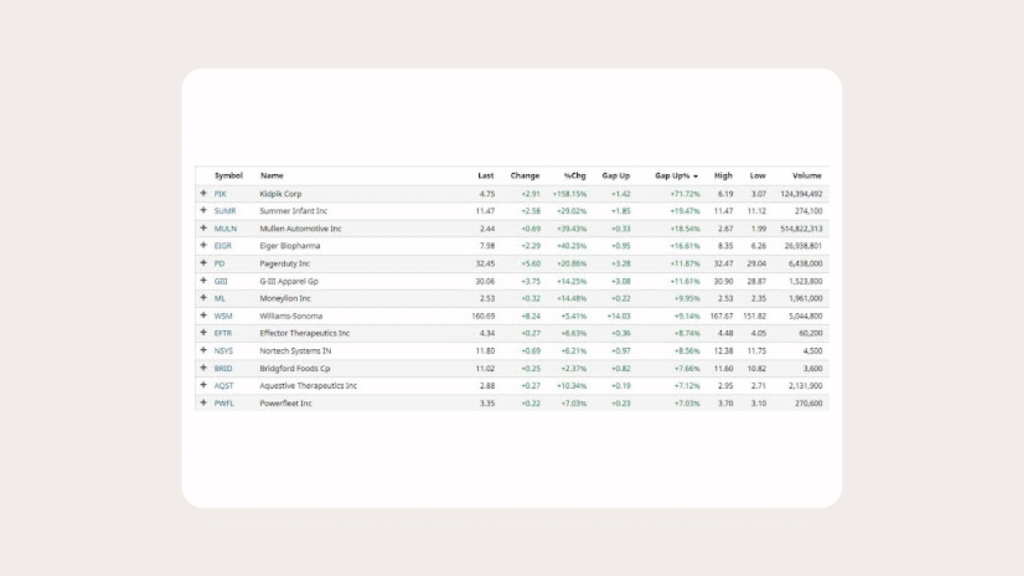Click the AQST symbol link
This screenshot has width=1024, height=576.
(x=223, y=385)
